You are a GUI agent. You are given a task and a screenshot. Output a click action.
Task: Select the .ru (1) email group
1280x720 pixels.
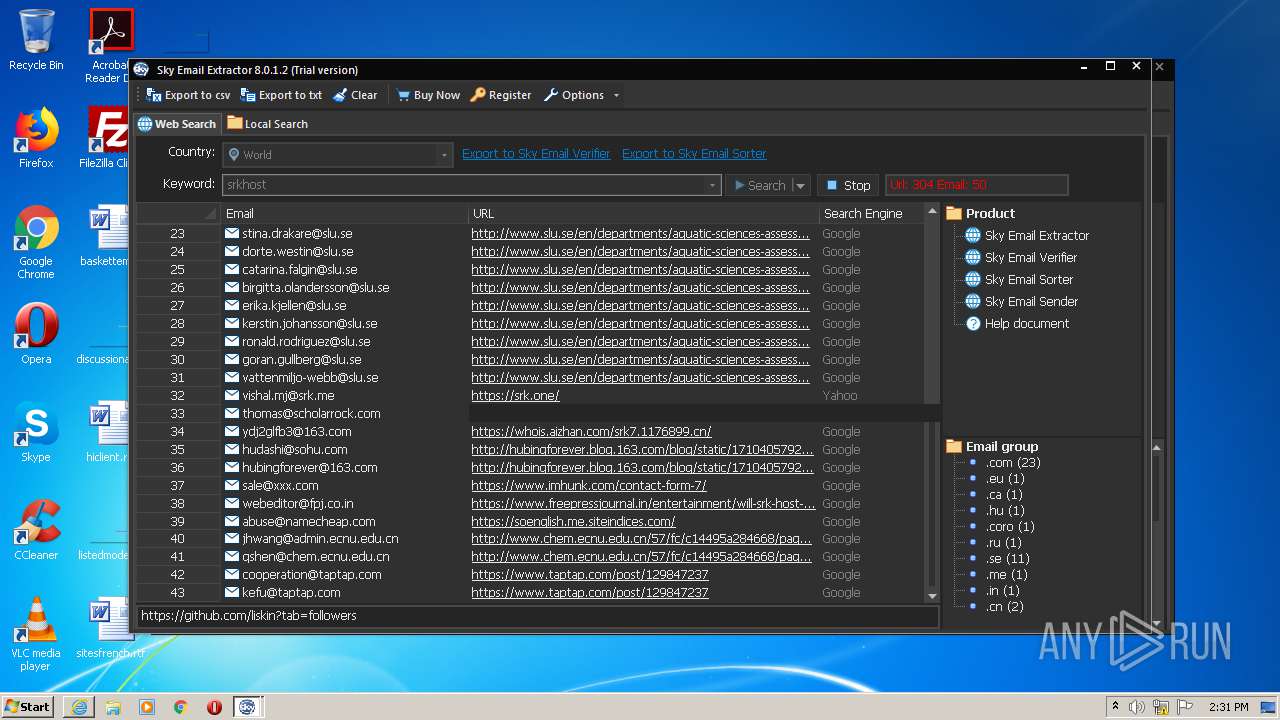tap(1004, 543)
